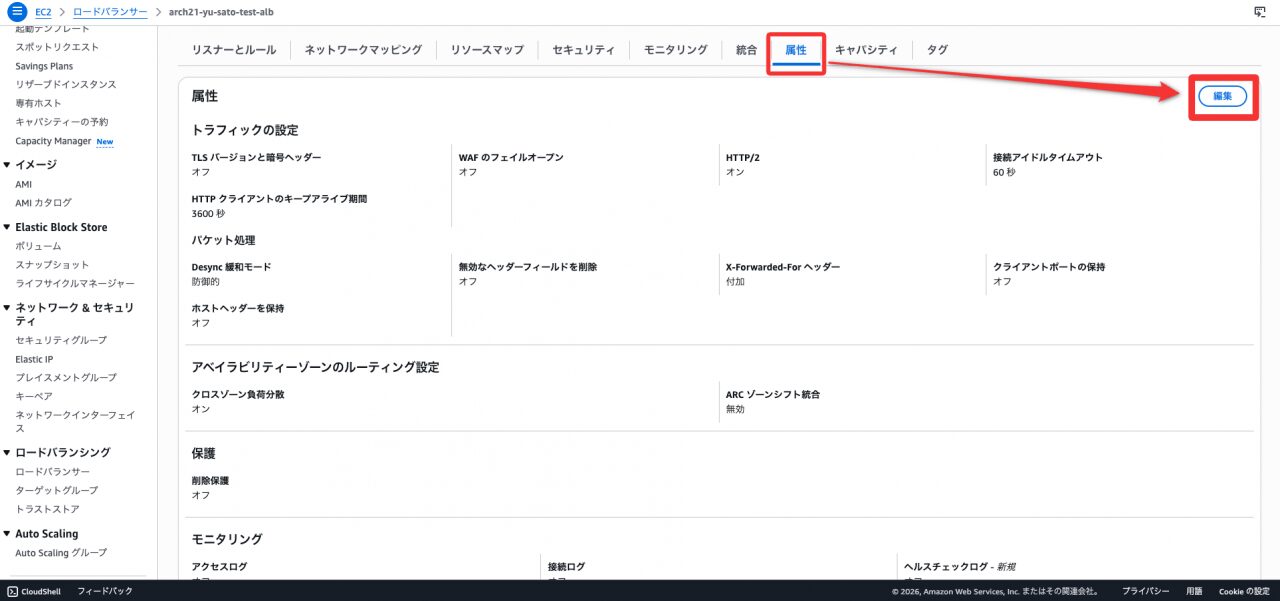Collapse the ロードバランシング sidebar section
Image resolution: width=1280 pixels, height=601 pixels.
7,452
